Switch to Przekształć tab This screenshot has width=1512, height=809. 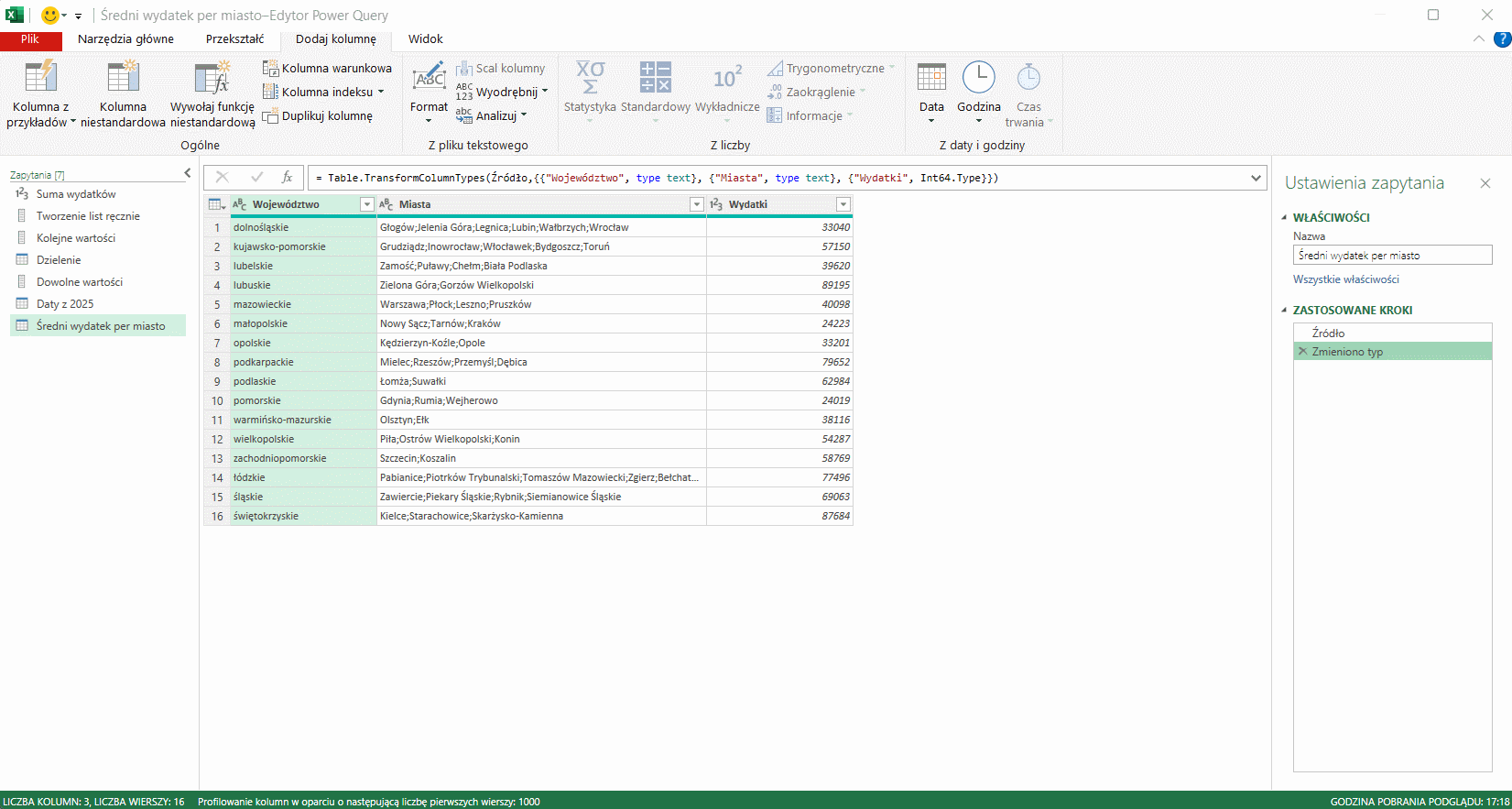(234, 39)
